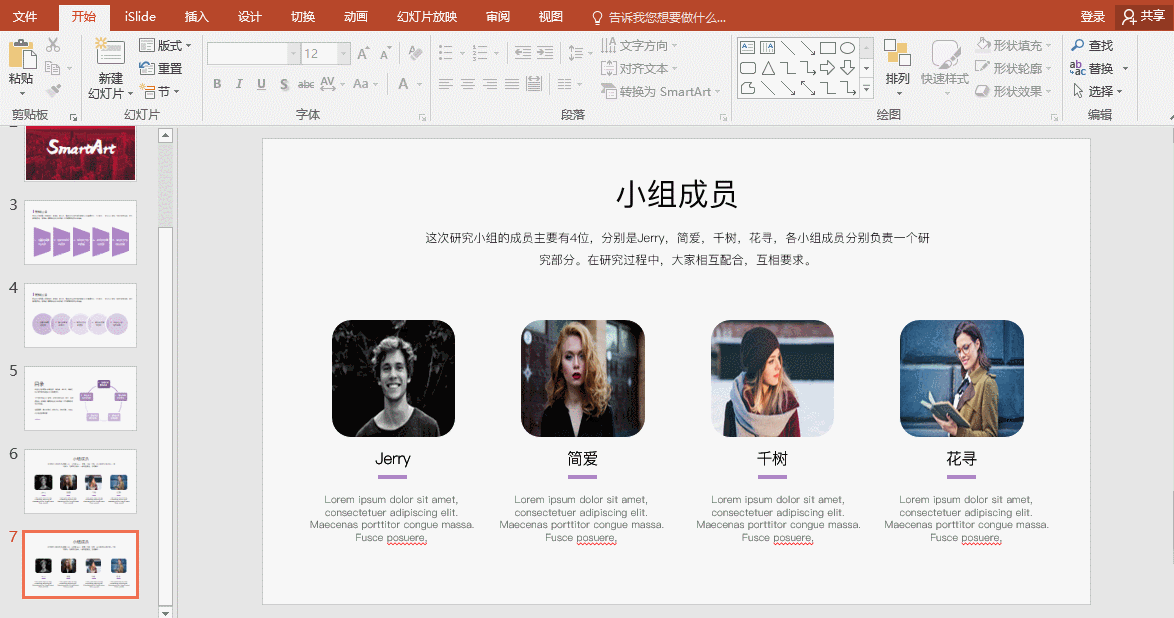Click the Clear Formatting icon

[x=414, y=53]
